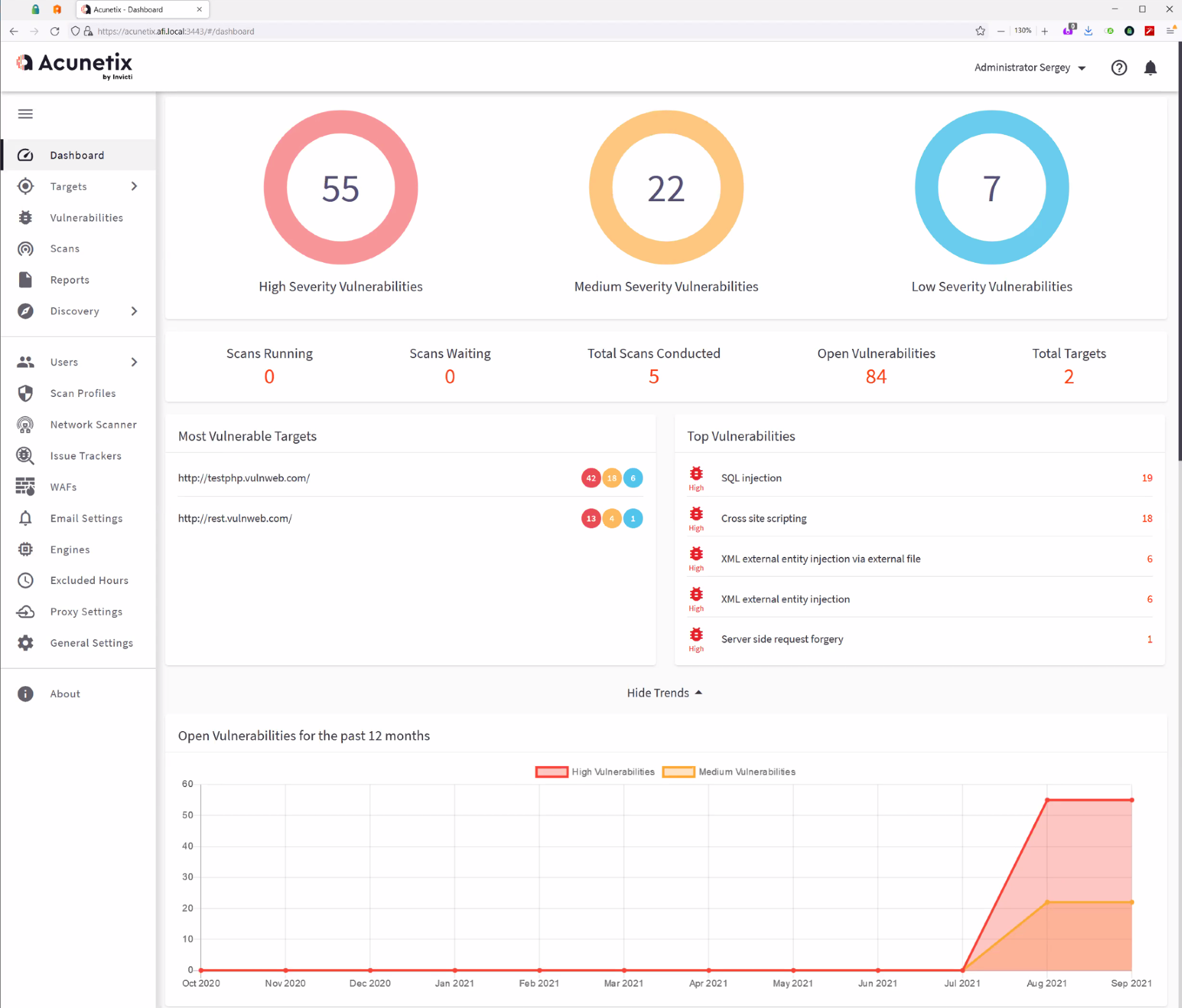Image resolution: width=1182 pixels, height=1008 pixels.
Task: Open the Network Scanner icon
Action: [25, 425]
